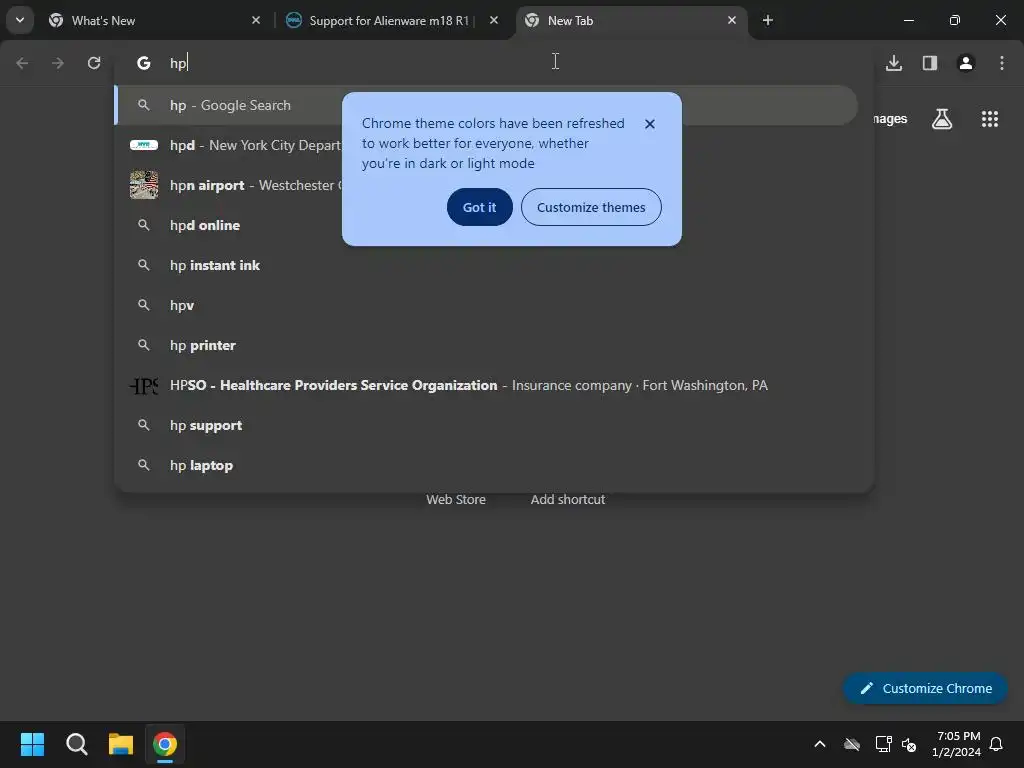Open the Web Store shortcut
The width and height of the screenshot is (1024, 768).
click(456, 500)
